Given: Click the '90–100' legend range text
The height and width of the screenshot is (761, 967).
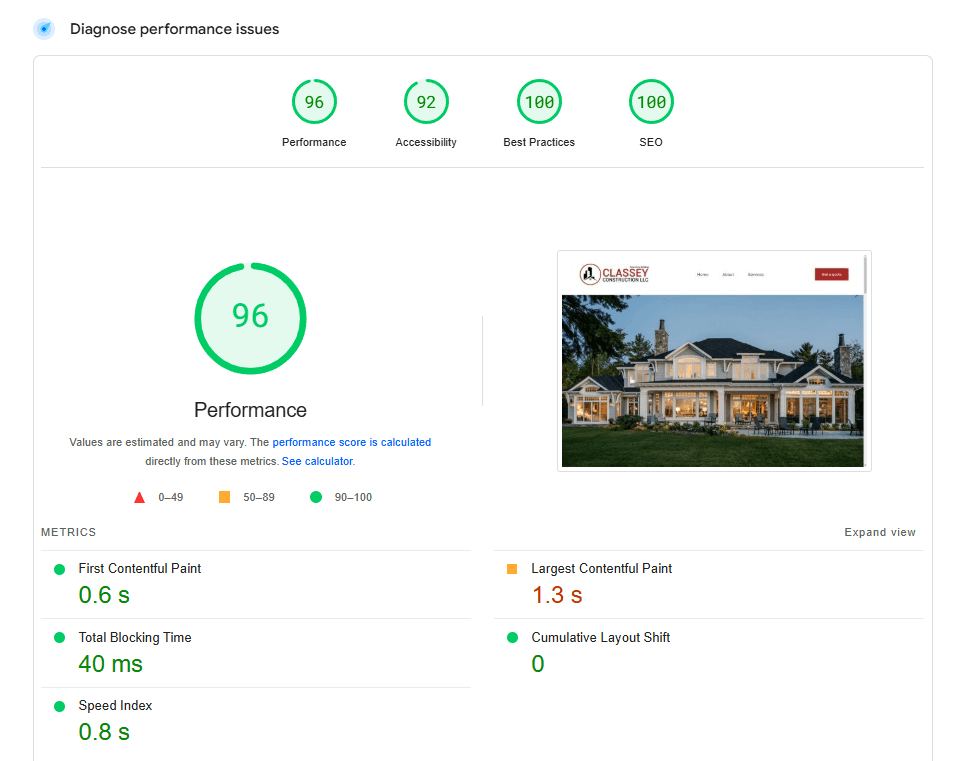Looking at the screenshot, I should [353, 497].
